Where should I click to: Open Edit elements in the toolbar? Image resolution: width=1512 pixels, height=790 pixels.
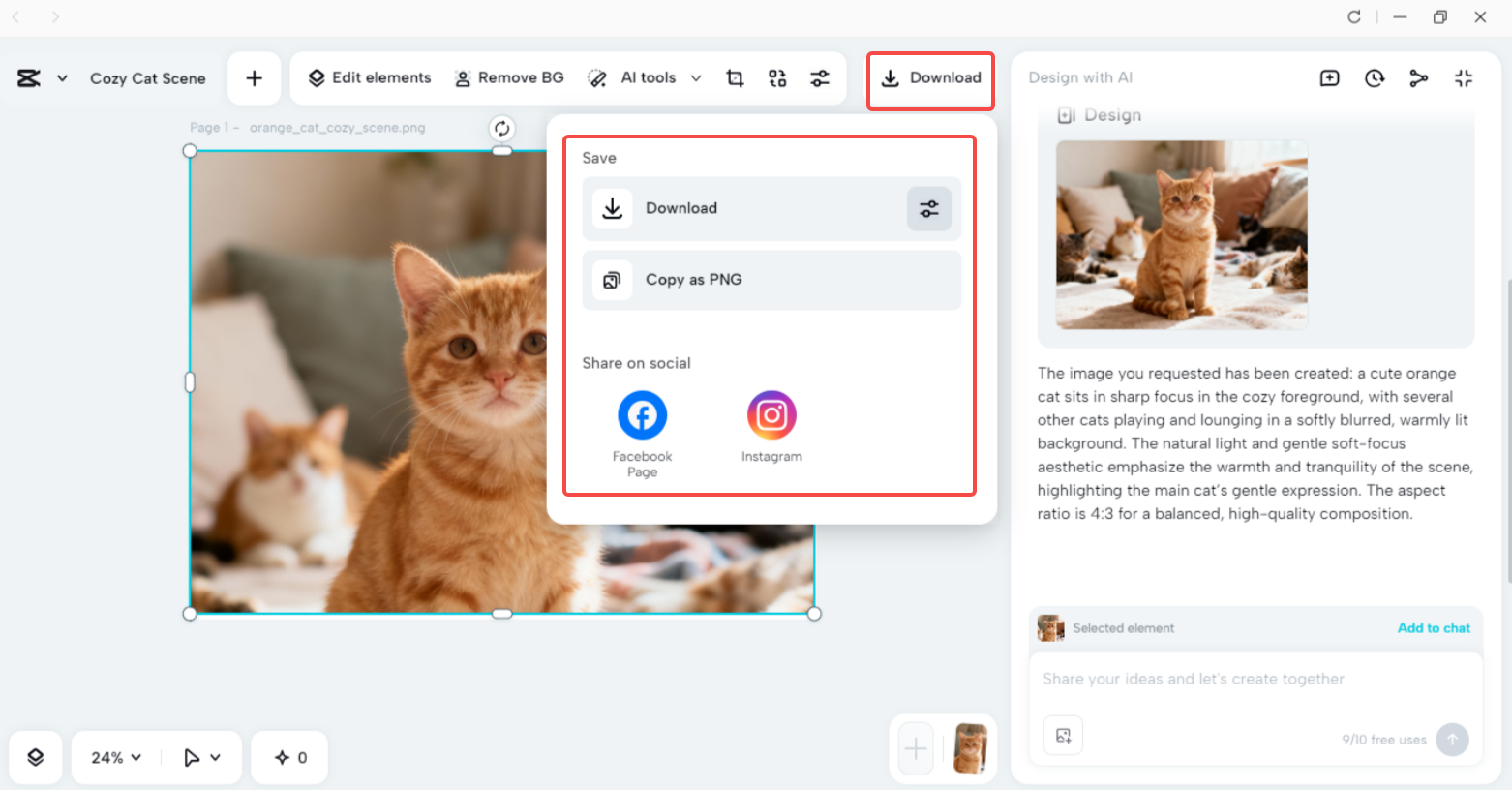point(370,78)
